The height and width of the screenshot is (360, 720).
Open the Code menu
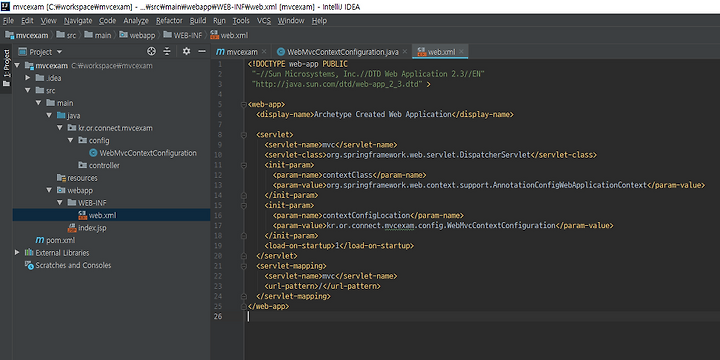107,21
